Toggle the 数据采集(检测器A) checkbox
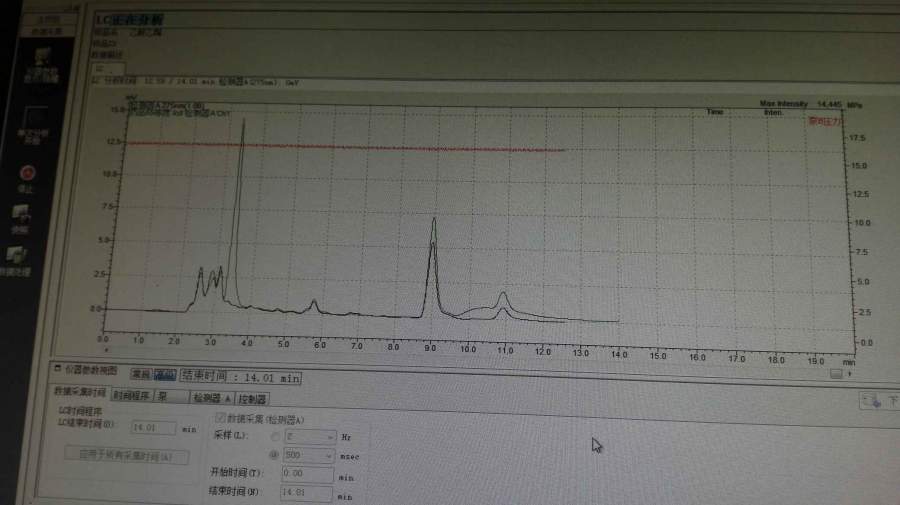Viewport: 900px width, 505px height. pyautogui.click(x=220, y=417)
